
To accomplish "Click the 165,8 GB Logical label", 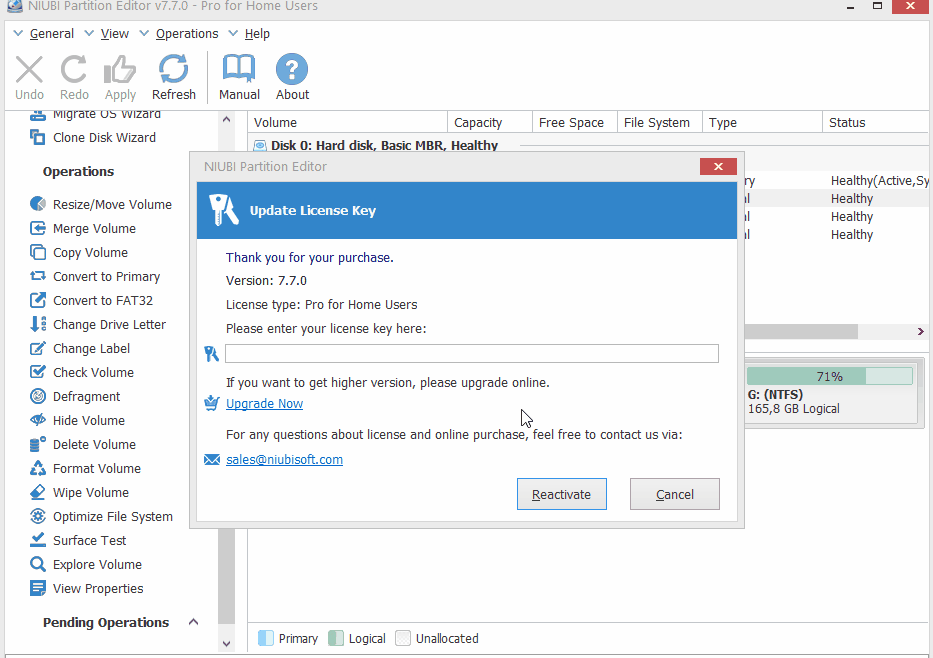I will 793,409.
